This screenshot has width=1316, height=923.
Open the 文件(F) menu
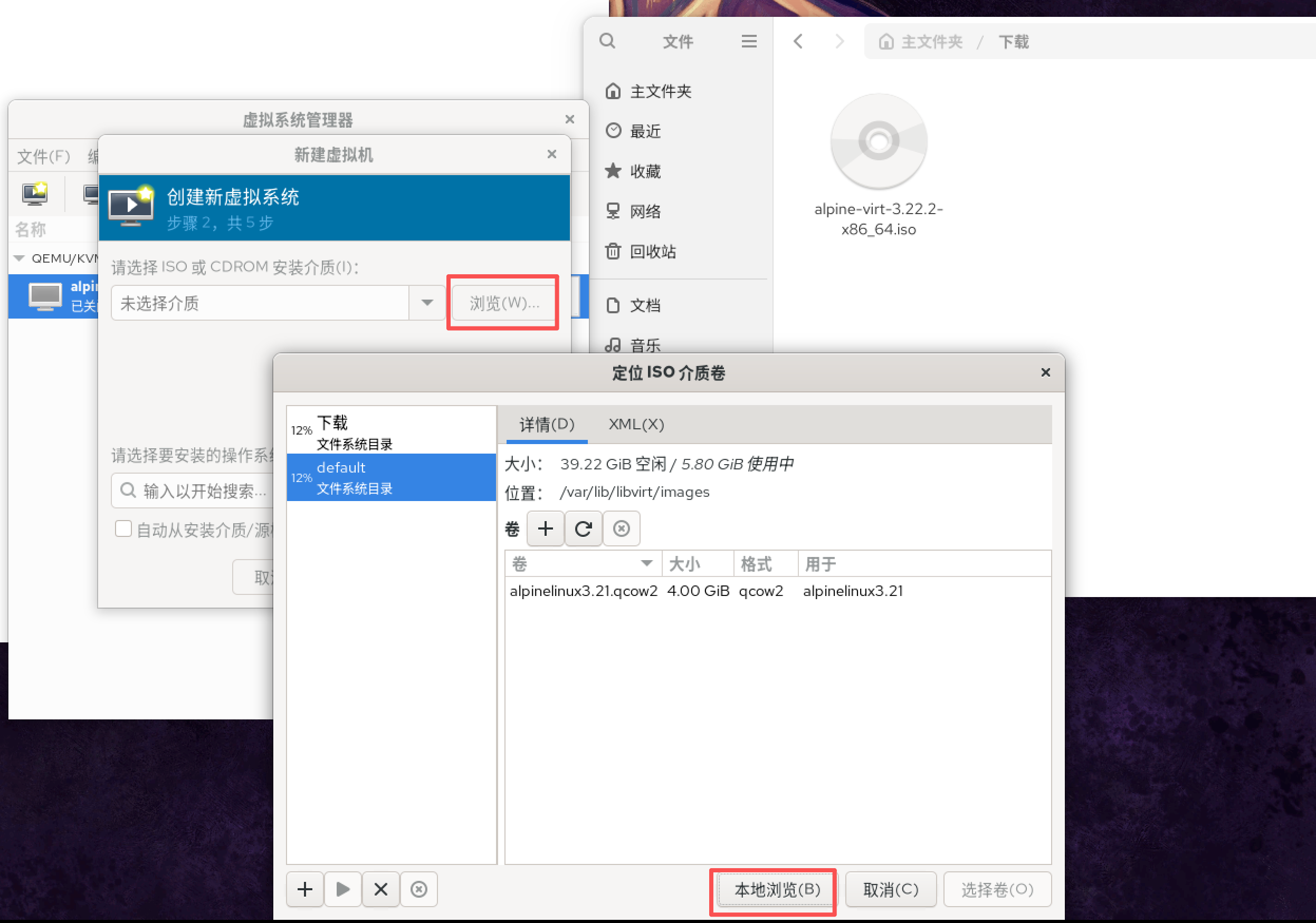point(44,157)
